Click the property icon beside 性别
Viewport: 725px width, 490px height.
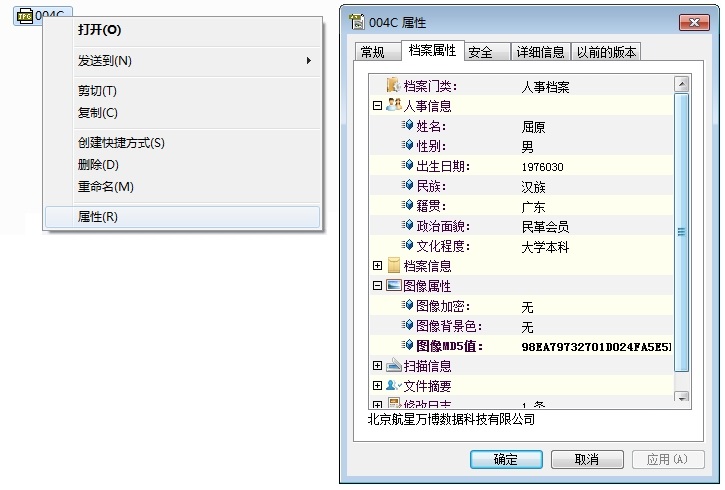pyautogui.click(x=407, y=145)
